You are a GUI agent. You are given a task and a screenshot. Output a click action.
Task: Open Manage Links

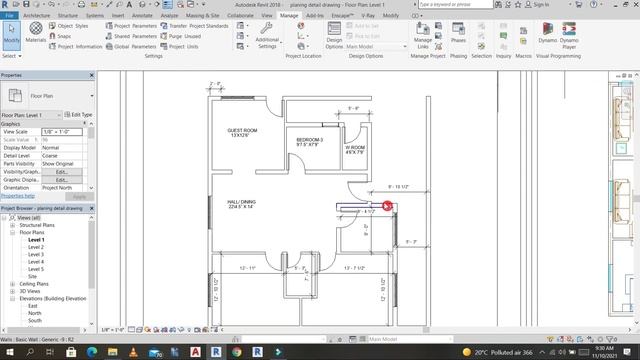422,36
